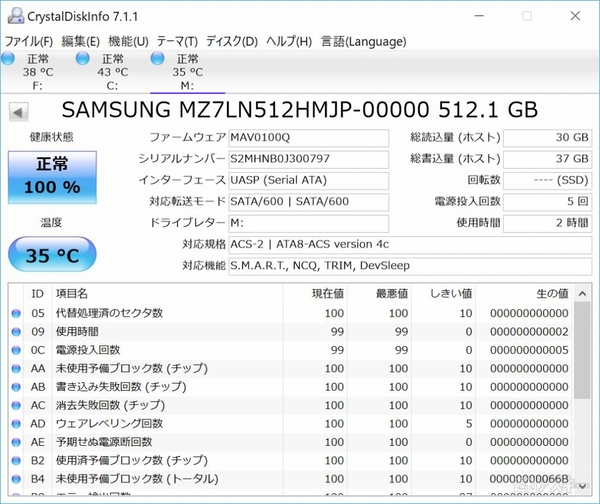Click the blue status circle for drive C:

tap(83, 59)
